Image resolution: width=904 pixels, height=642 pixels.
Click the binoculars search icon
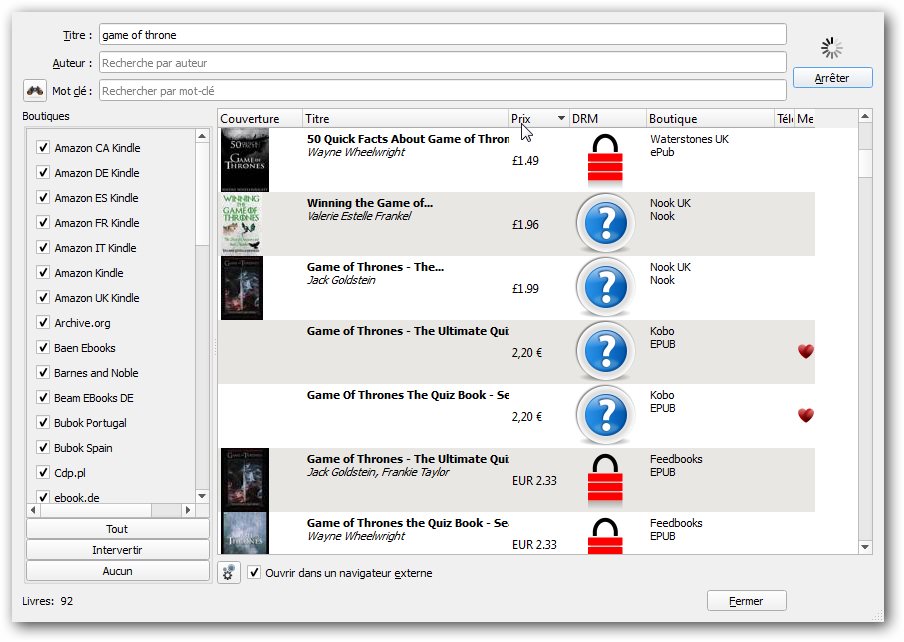click(x=35, y=91)
